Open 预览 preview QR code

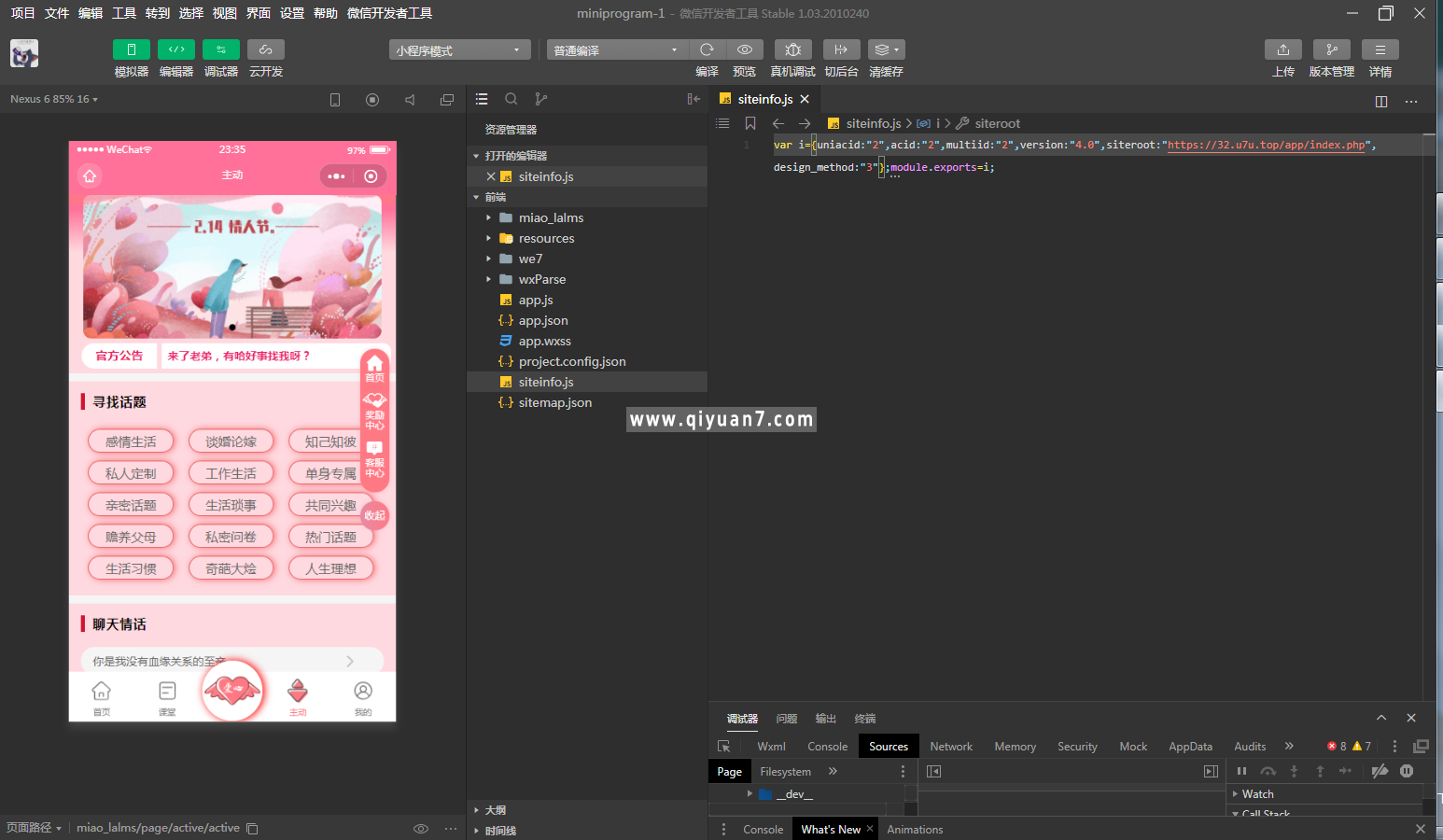(x=744, y=49)
